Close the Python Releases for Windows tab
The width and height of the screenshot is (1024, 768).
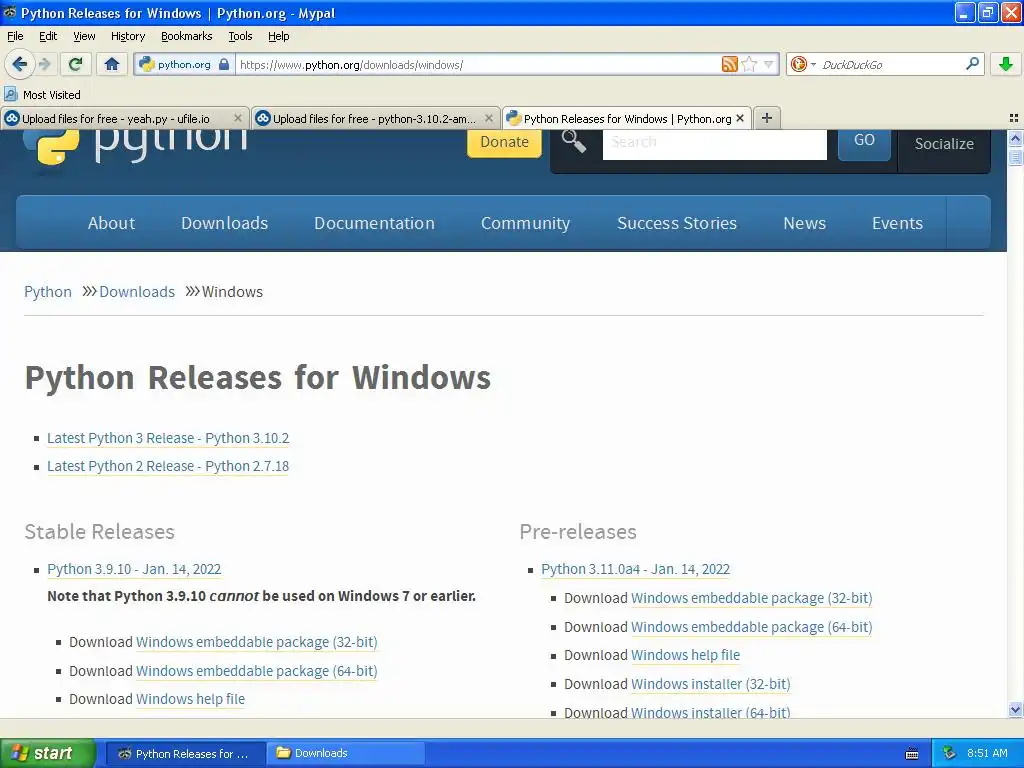click(740, 118)
